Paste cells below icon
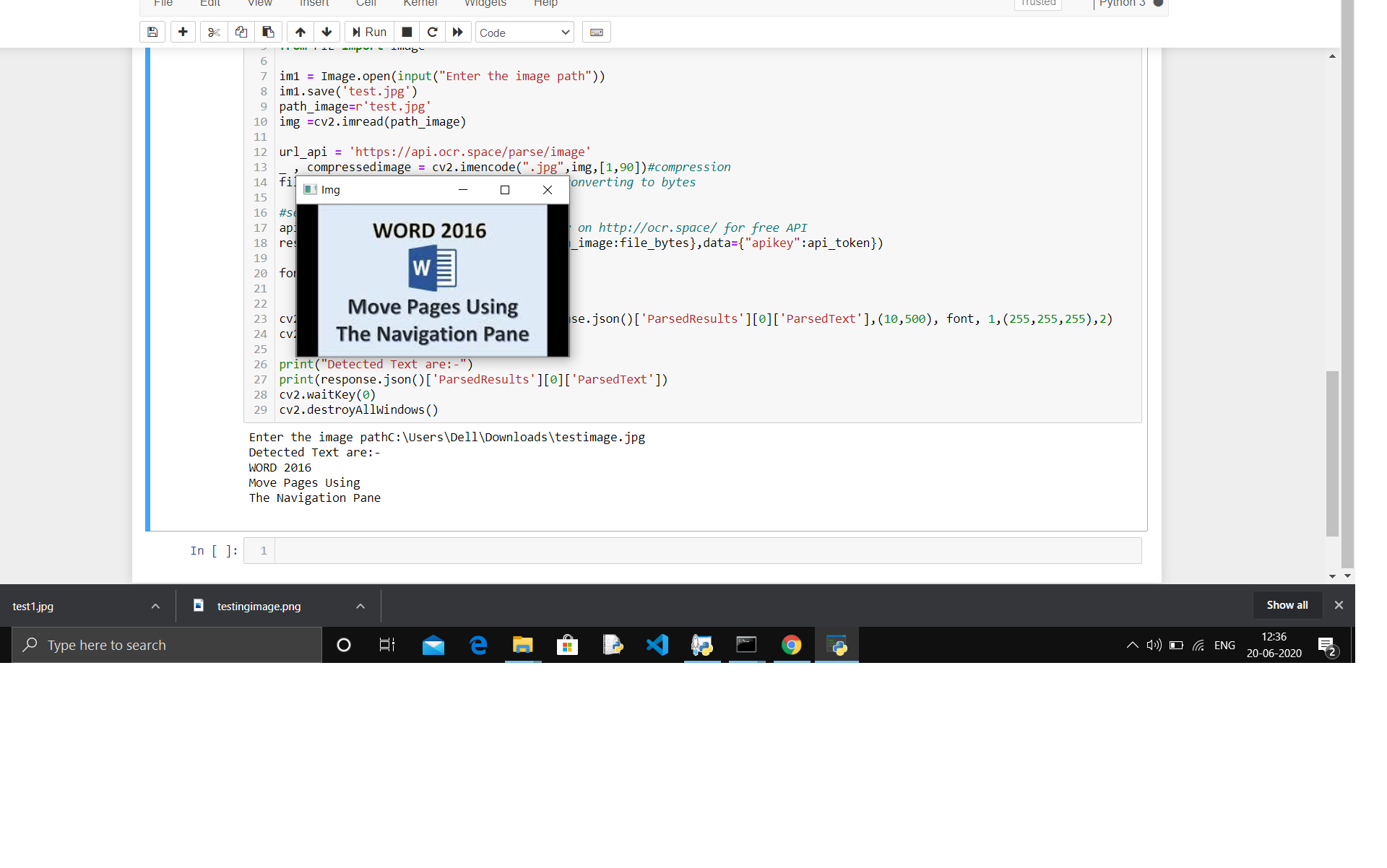The height and width of the screenshot is (868, 1387). pos(268,32)
